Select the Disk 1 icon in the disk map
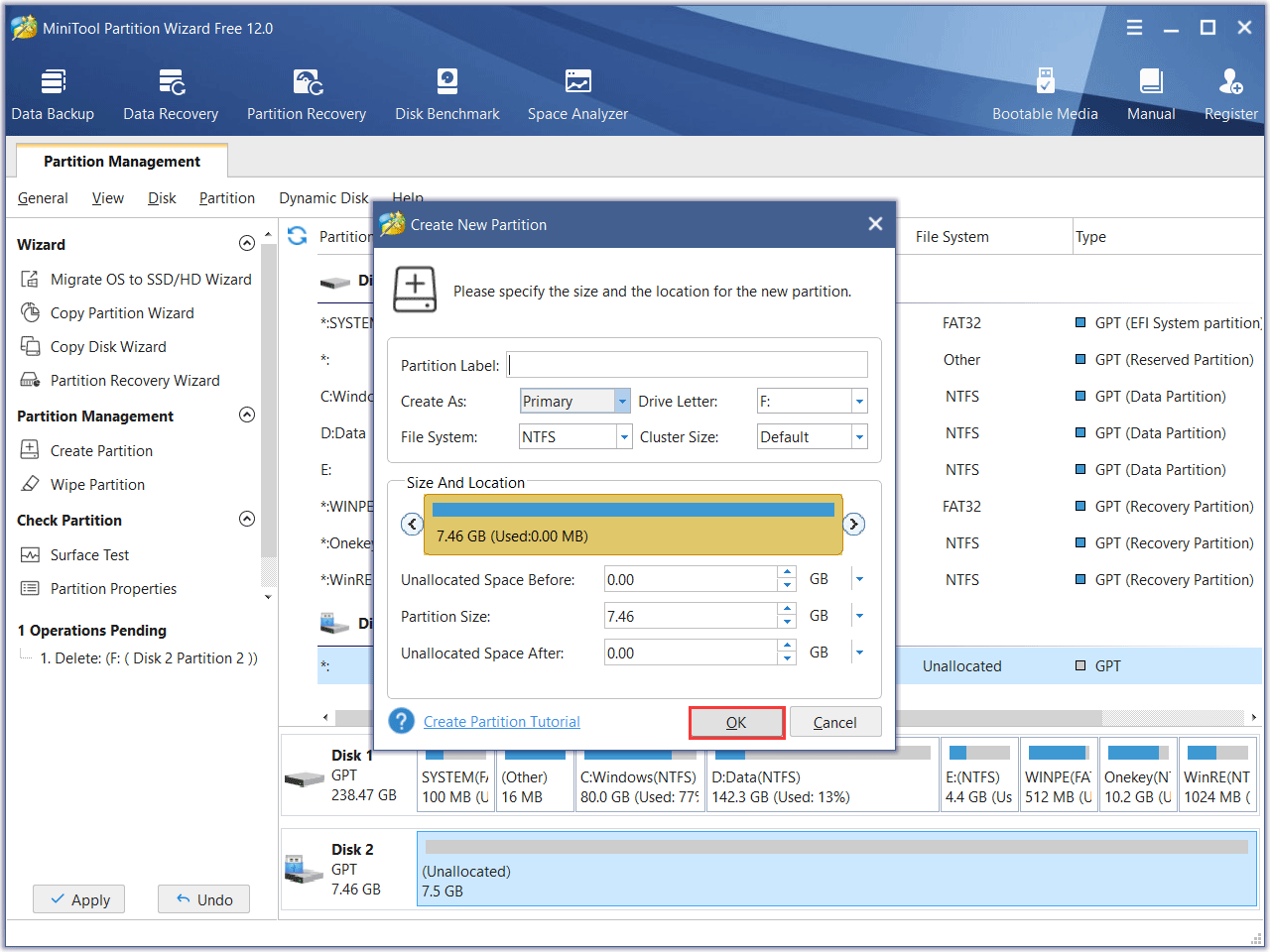Viewport: 1270px width, 952px height. click(x=305, y=778)
